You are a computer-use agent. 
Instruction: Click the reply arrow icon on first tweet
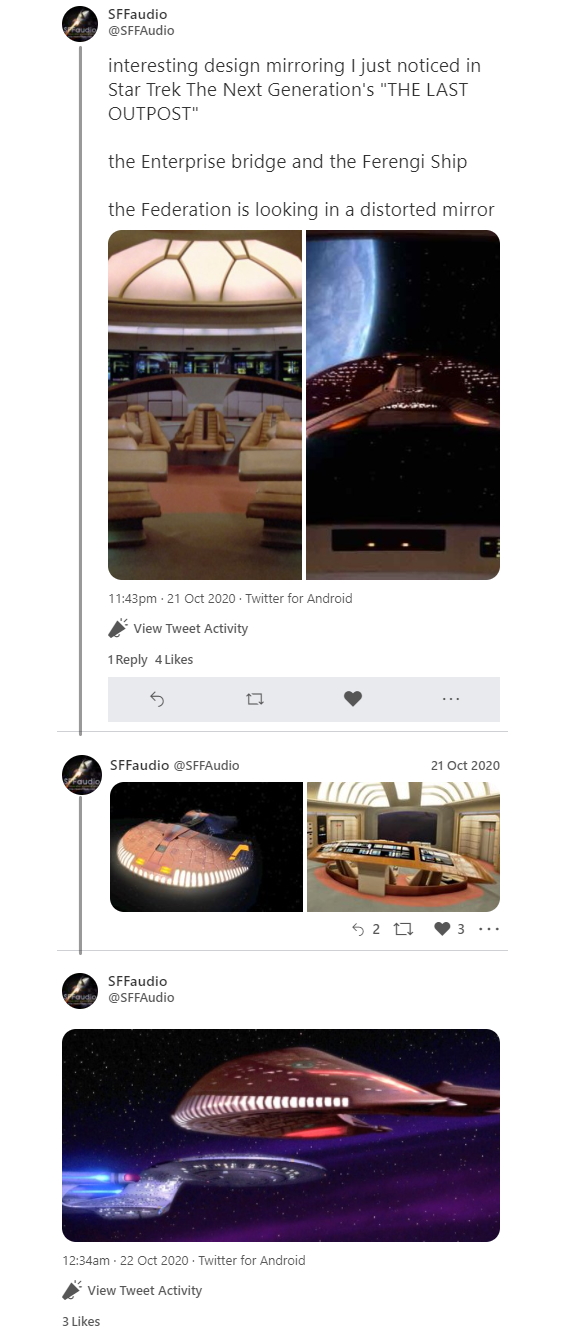pyautogui.click(x=156, y=699)
